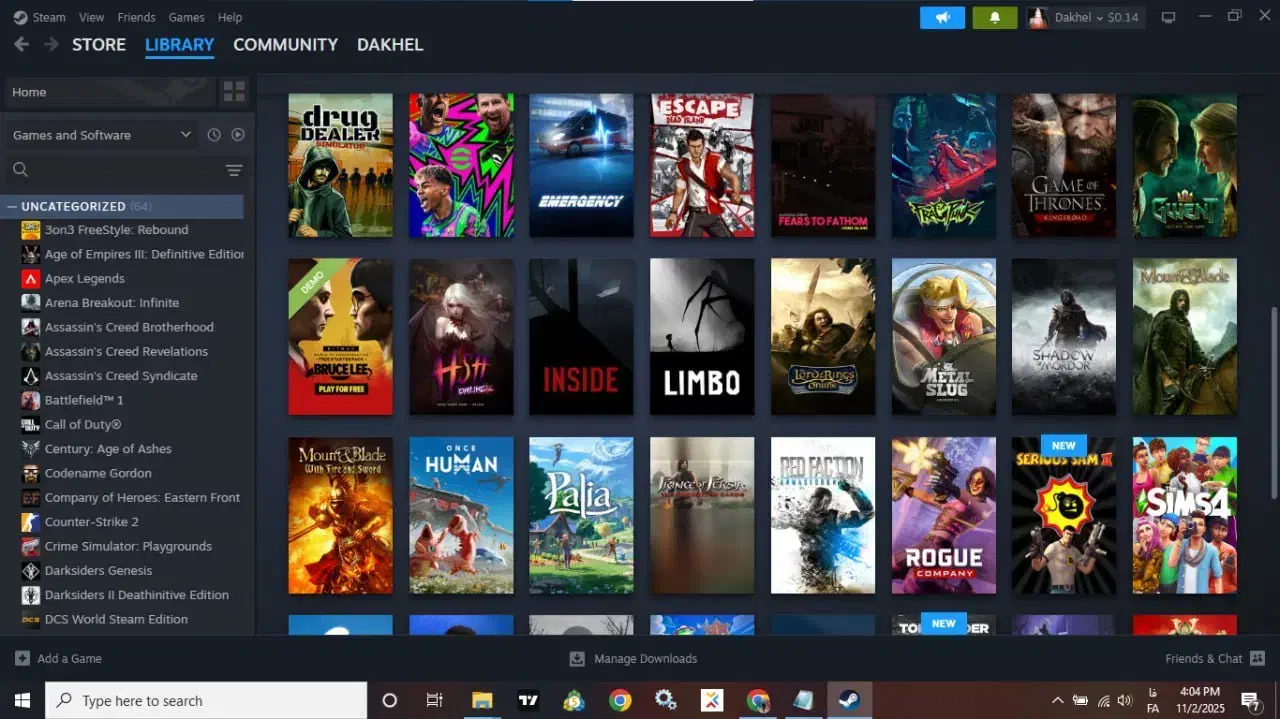Screen dimensions: 1280x719
Task: Click the magnifier icon in the library search
Action: point(20,169)
